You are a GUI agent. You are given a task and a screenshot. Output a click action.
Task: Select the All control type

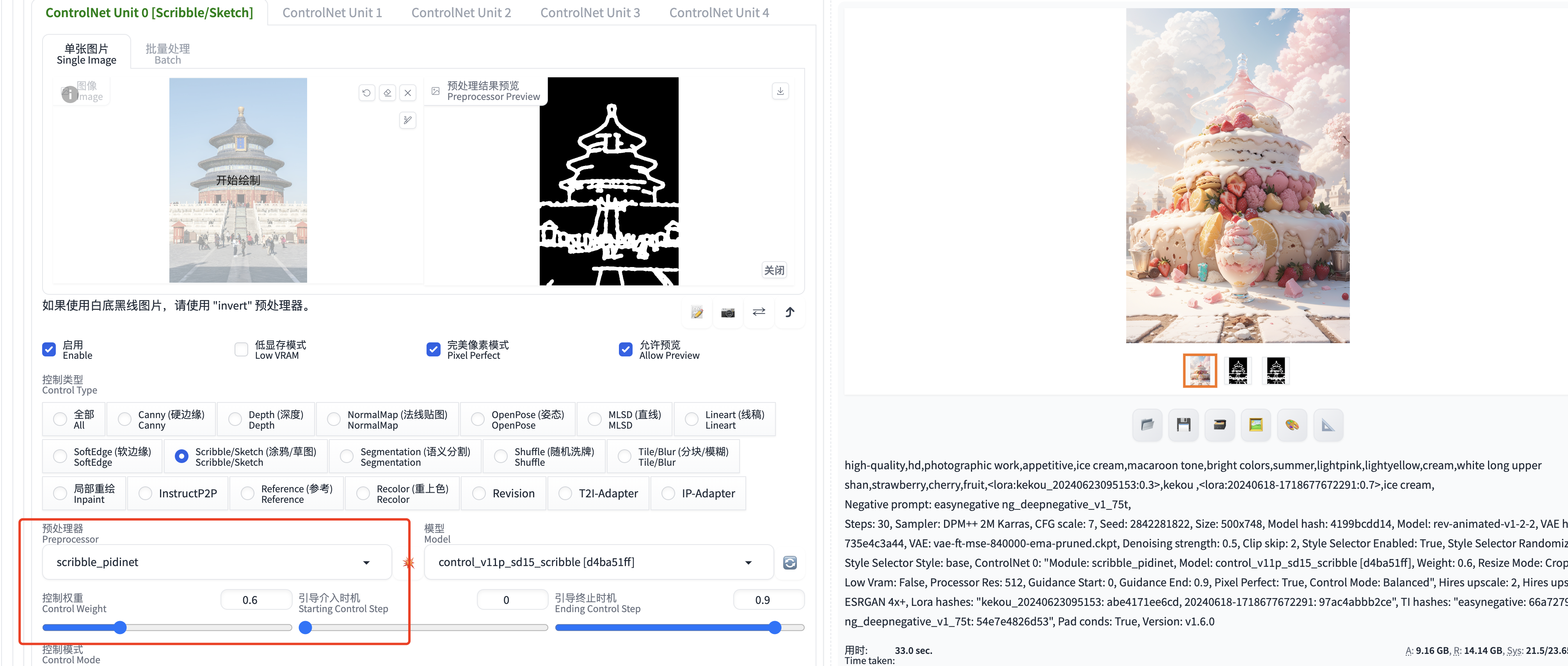tap(74, 419)
